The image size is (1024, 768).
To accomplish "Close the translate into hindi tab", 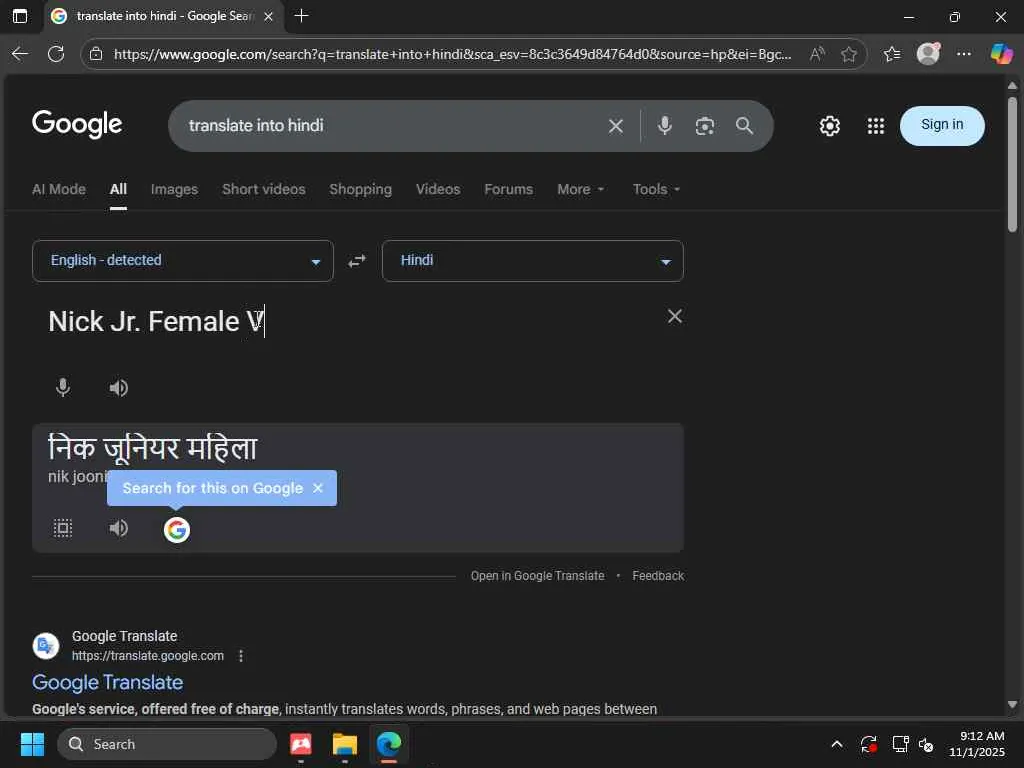I will (268, 16).
